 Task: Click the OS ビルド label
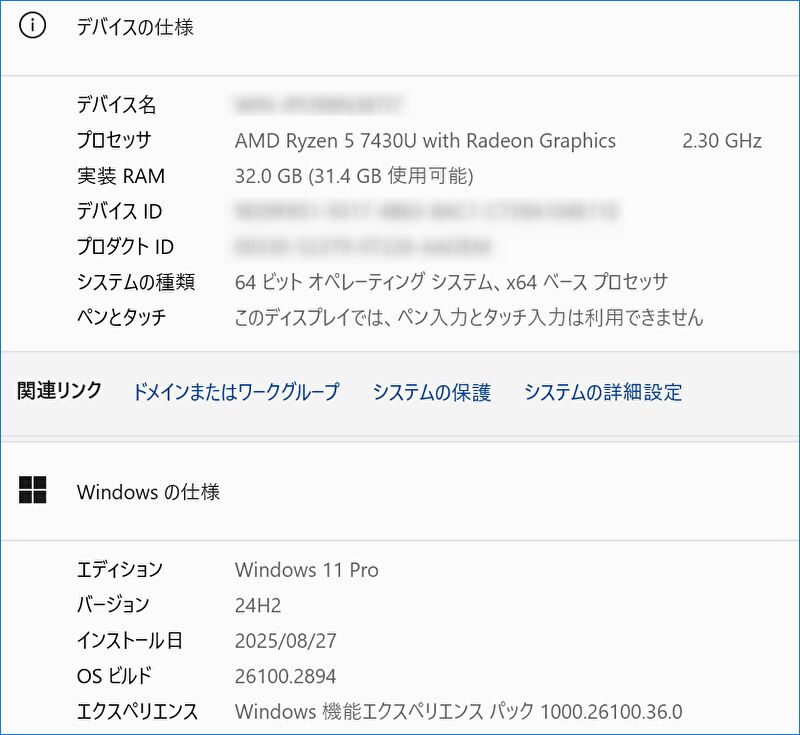pyautogui.click(x=114, y=676)
